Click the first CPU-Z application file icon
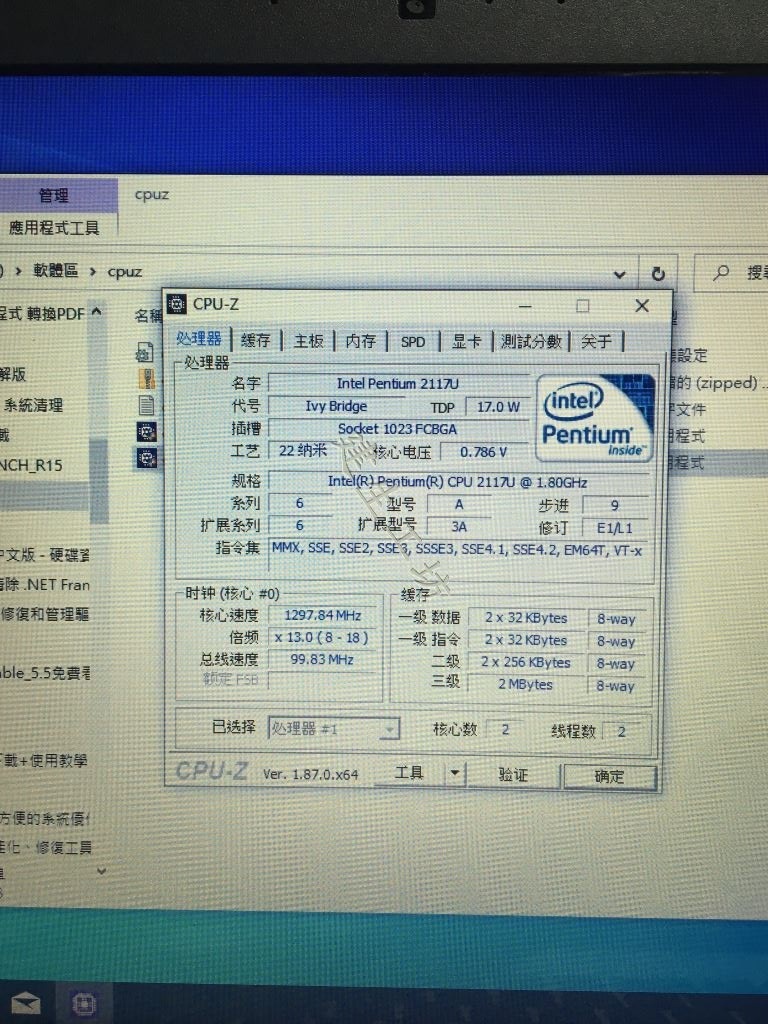The width and height of the screenshot is (768, 1024). point(147,431)
